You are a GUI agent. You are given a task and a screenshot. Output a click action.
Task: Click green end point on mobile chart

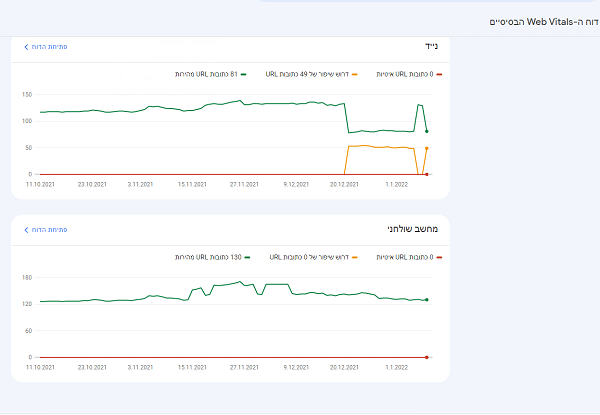[427, 131]
